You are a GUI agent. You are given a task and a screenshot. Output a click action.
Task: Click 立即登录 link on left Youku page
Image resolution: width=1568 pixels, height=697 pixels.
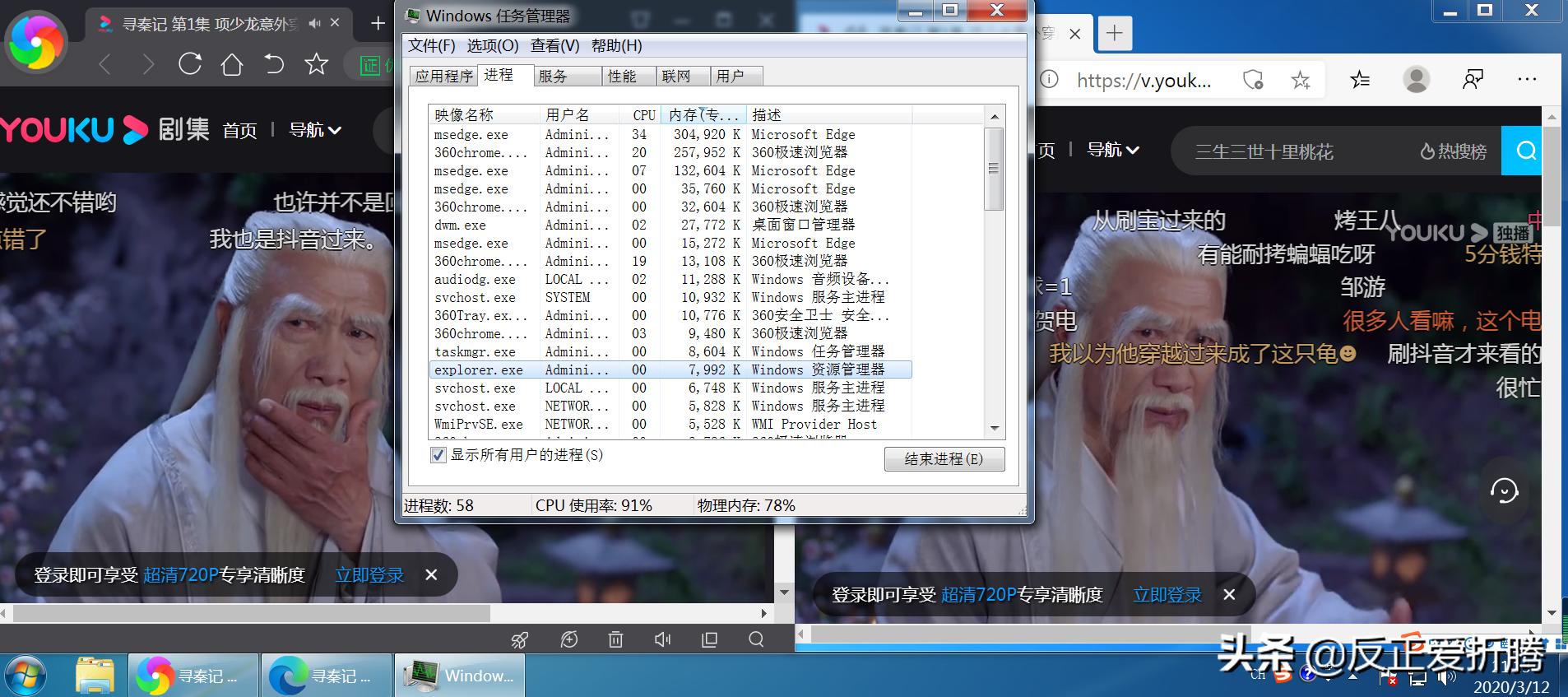click(369, 575)
